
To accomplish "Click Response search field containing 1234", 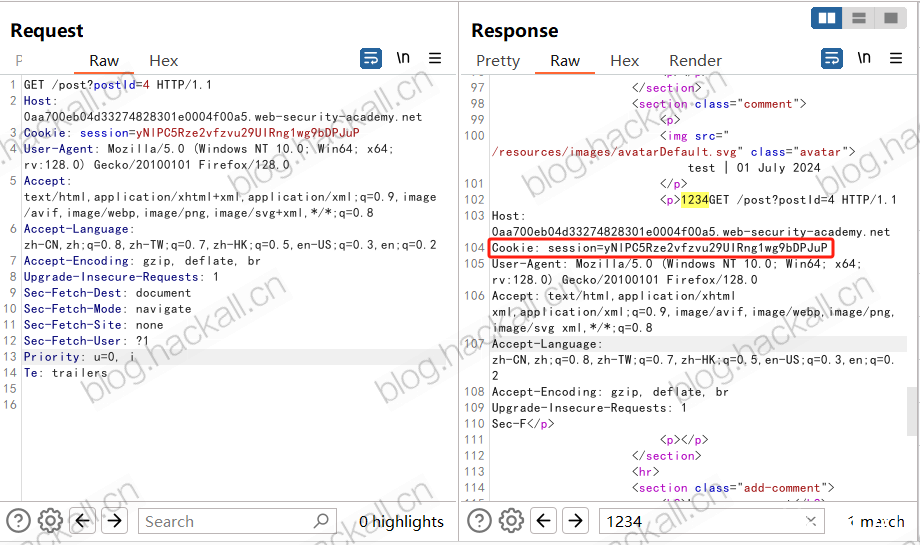I will 711,521.
